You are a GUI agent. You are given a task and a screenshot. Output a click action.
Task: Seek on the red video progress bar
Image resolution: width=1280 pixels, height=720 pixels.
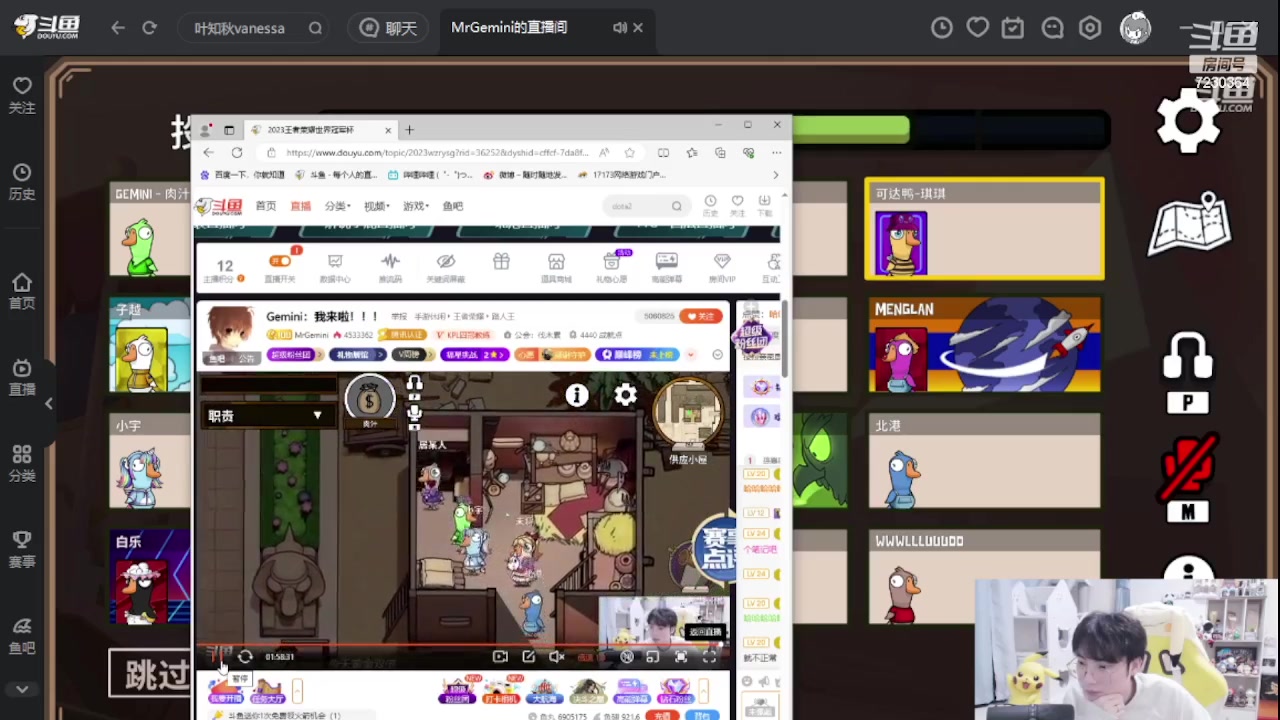point(463,645)
